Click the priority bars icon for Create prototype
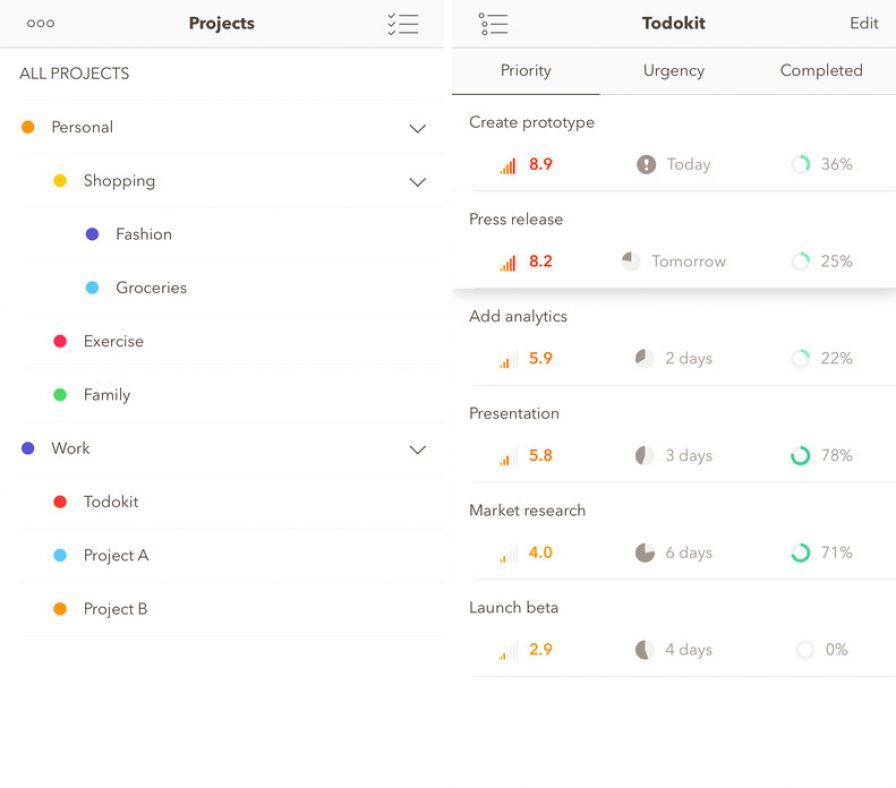The height and width of the screenshot is (788, 896). coord(506,164)
